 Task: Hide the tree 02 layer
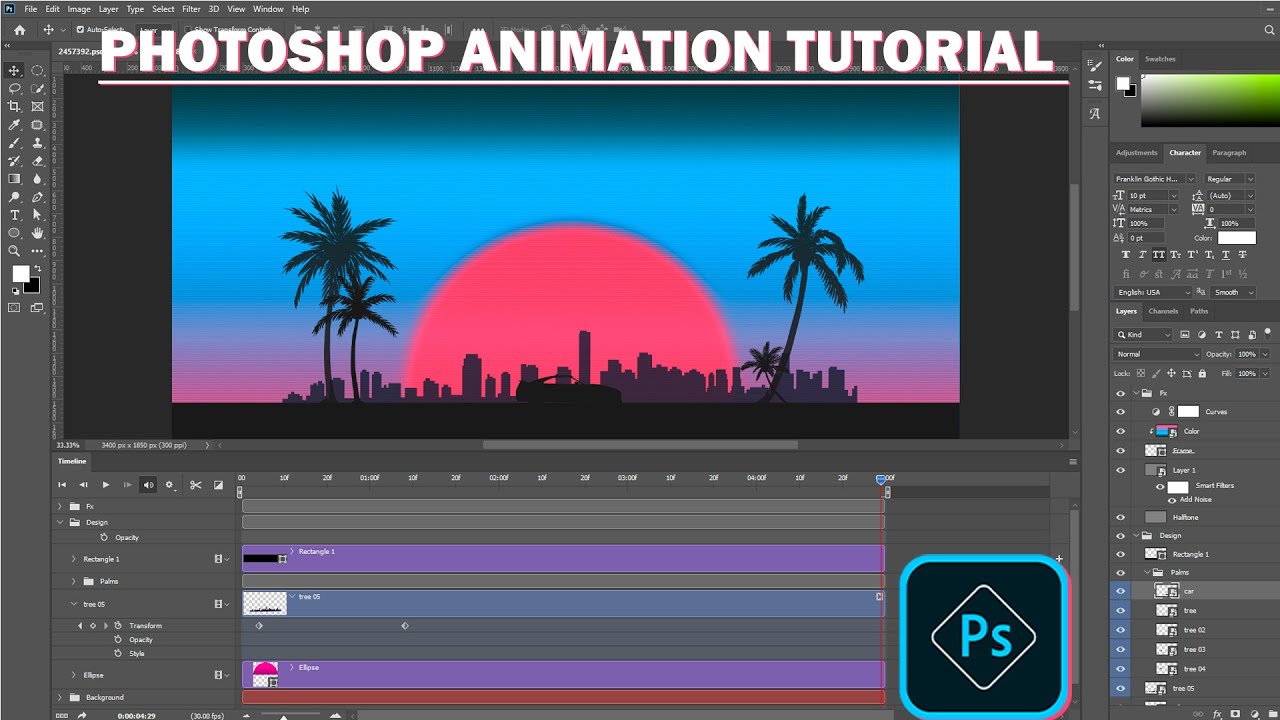(1120, 631)
